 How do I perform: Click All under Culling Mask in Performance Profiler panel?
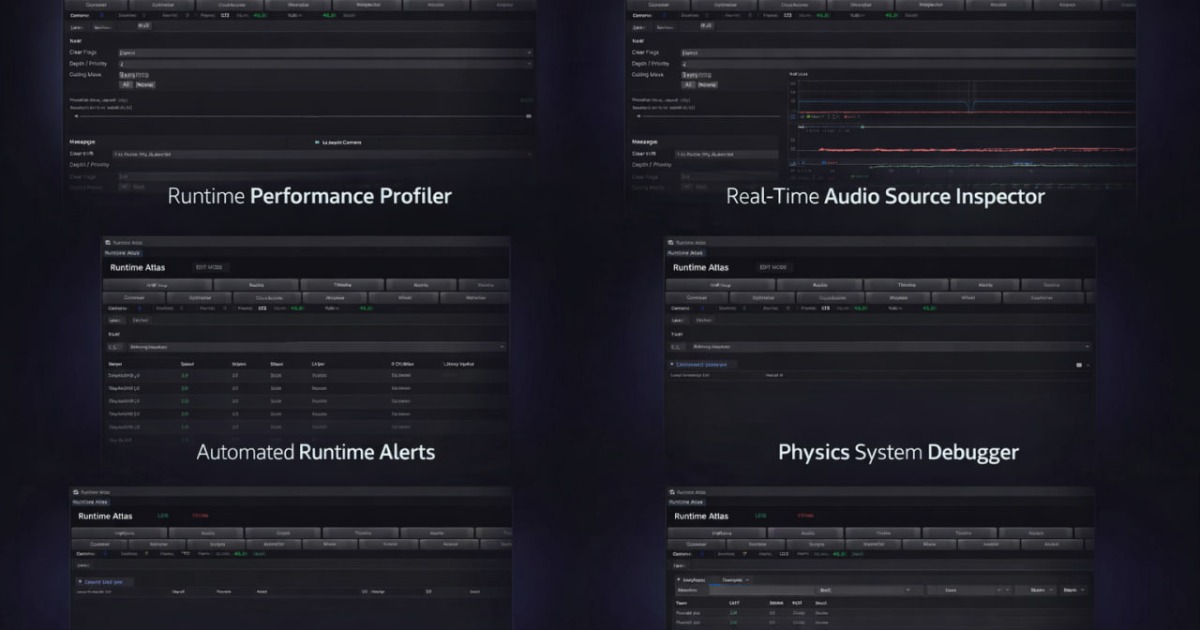pyautogui.click(x=126, y=85)
